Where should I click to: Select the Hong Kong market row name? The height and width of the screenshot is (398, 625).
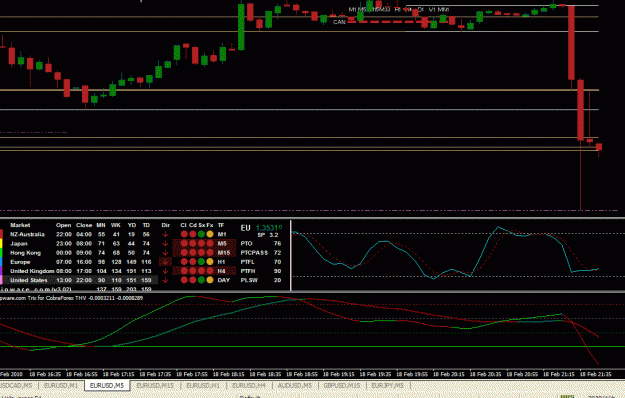click(x=25, y=253)
